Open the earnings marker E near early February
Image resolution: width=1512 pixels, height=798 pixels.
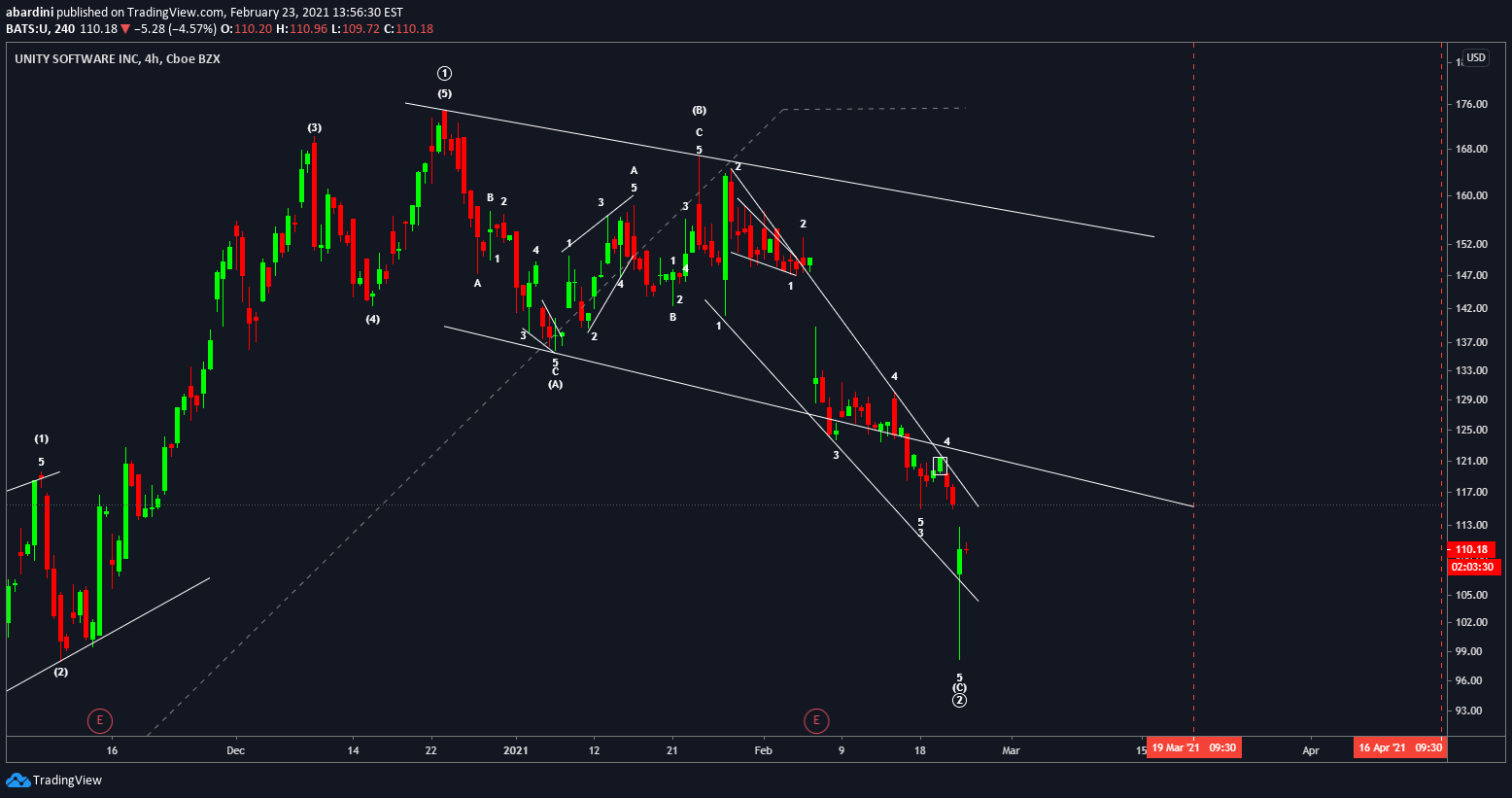(x=816, y=720)
